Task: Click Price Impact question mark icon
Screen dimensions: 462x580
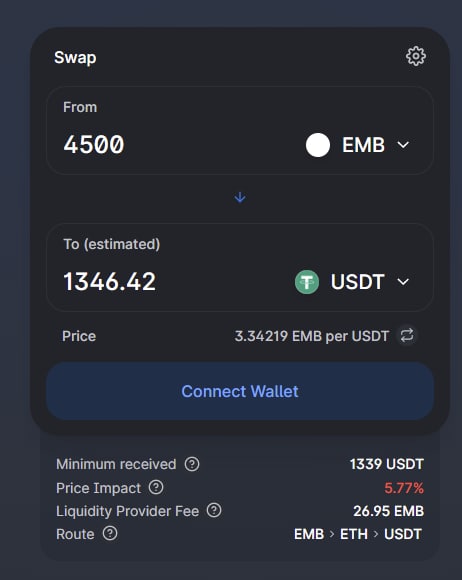Action: click(156, 488)
